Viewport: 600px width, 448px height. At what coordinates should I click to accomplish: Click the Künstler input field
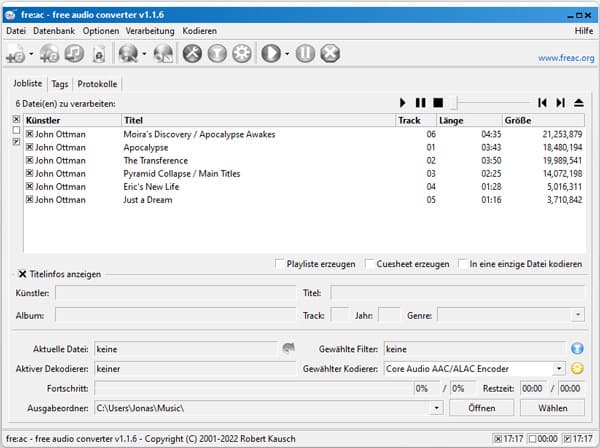pyautogui.click(x=176, y=293)
